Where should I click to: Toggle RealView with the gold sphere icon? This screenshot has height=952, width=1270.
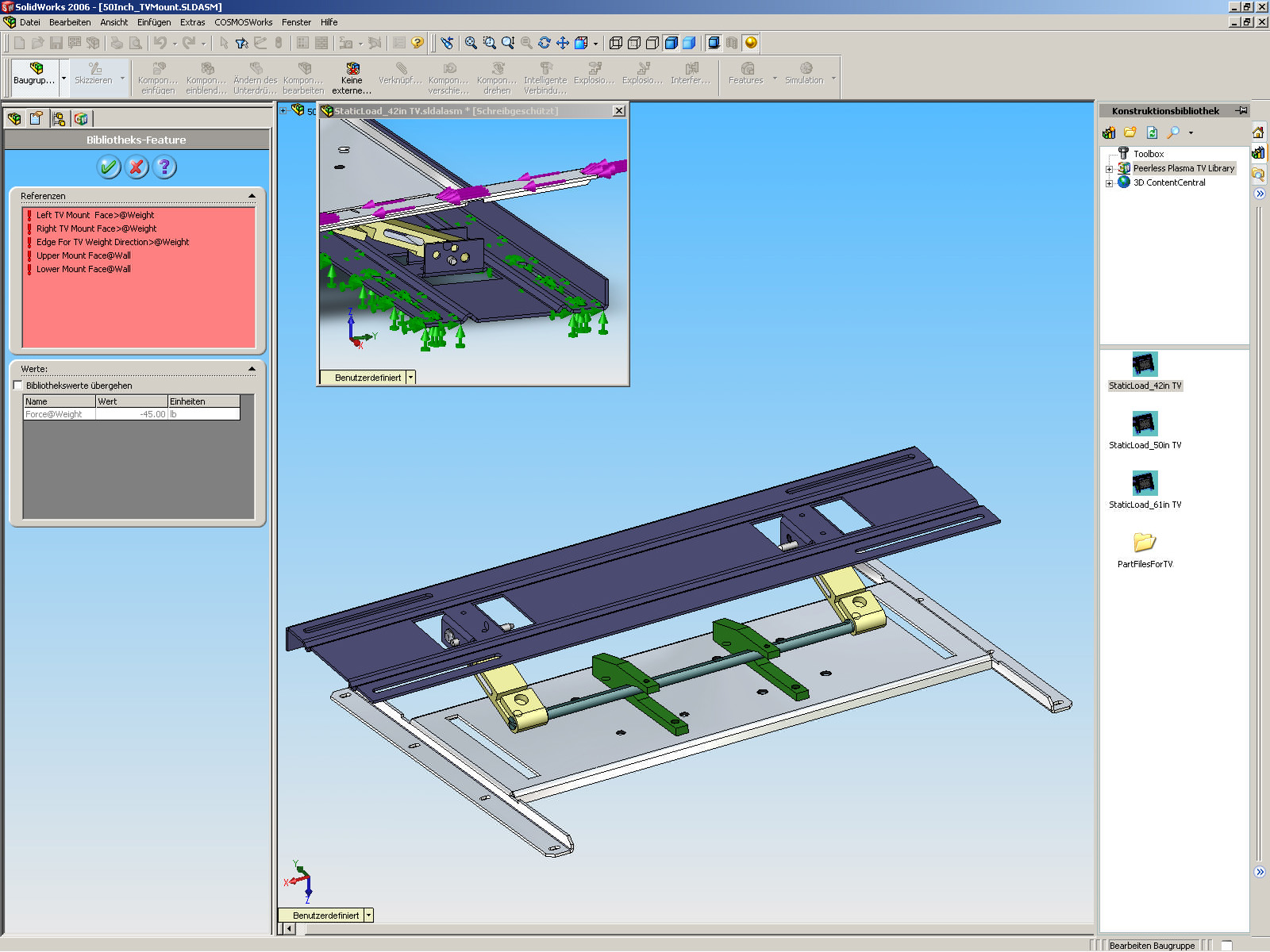click(749, 44)
